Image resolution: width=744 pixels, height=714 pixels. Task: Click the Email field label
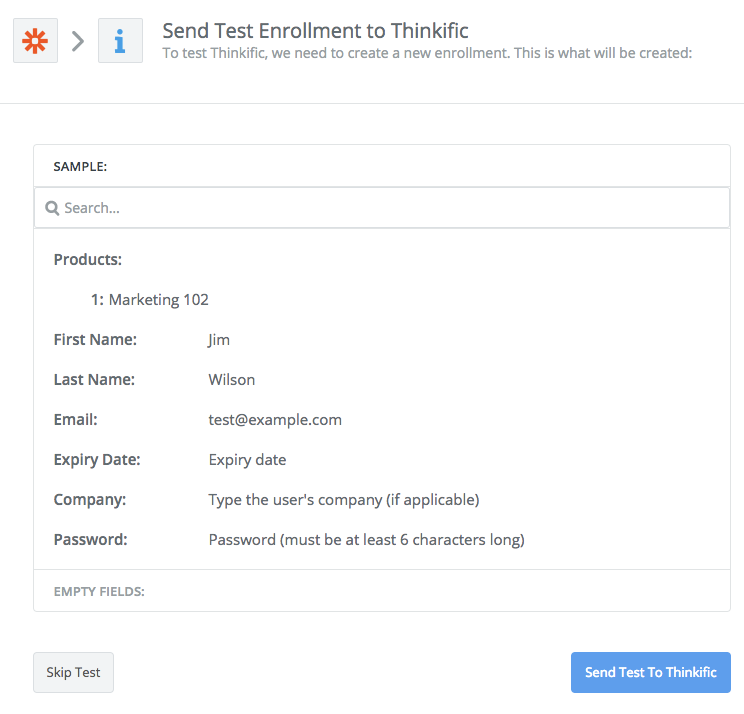tap(75, 420)
